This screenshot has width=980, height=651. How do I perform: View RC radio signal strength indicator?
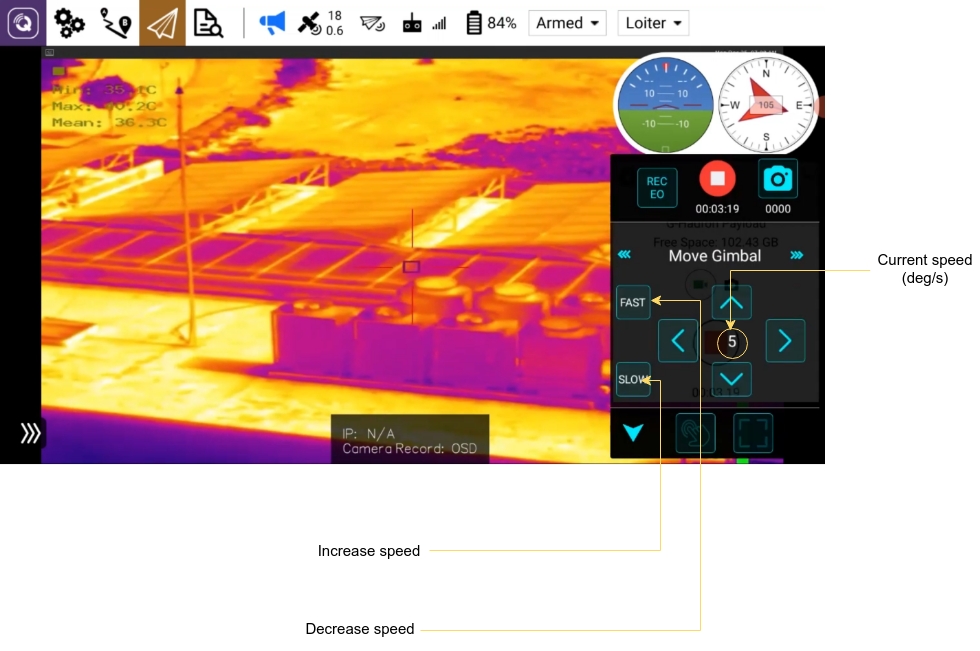424,23
